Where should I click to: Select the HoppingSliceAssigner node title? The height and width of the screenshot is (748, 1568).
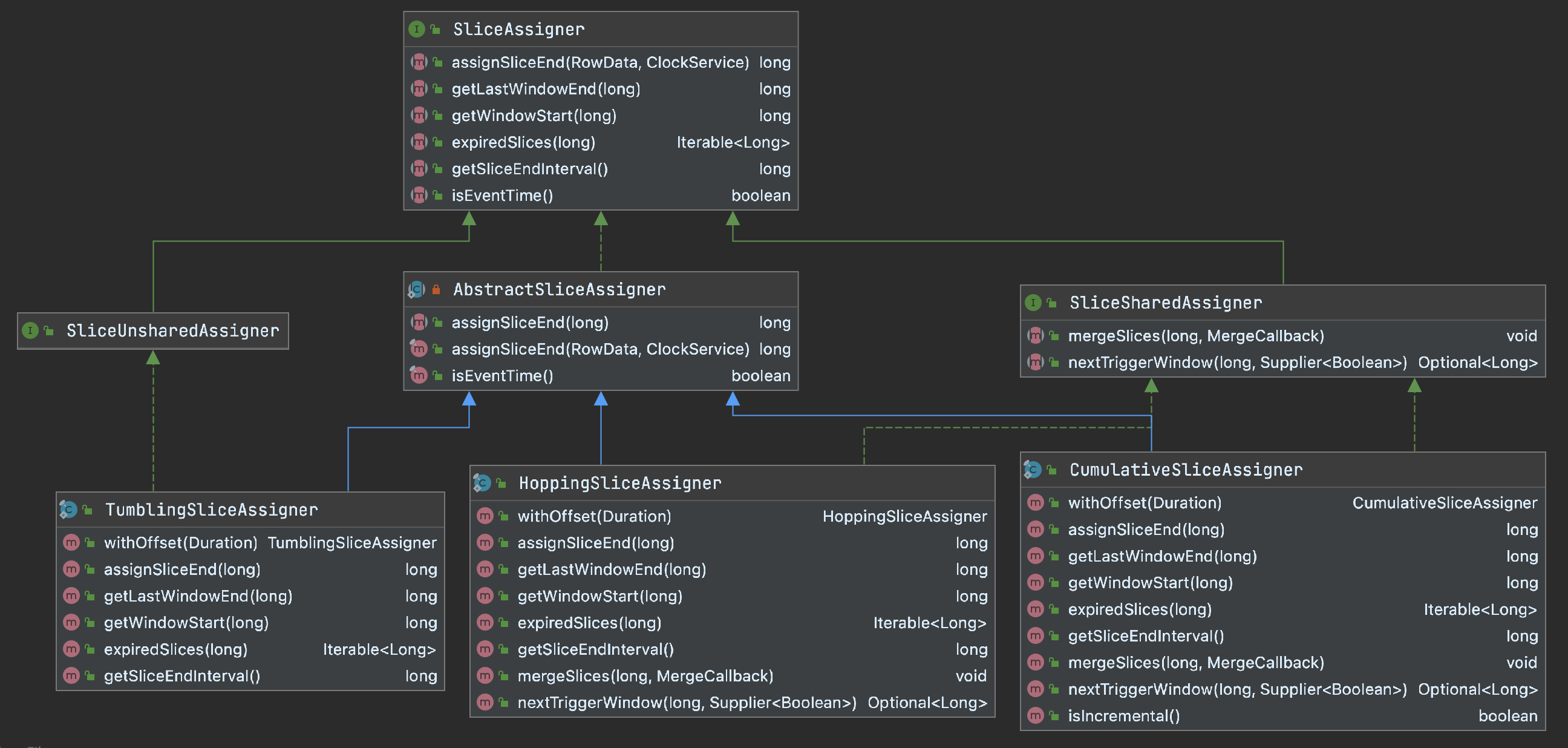coord(619,483)
